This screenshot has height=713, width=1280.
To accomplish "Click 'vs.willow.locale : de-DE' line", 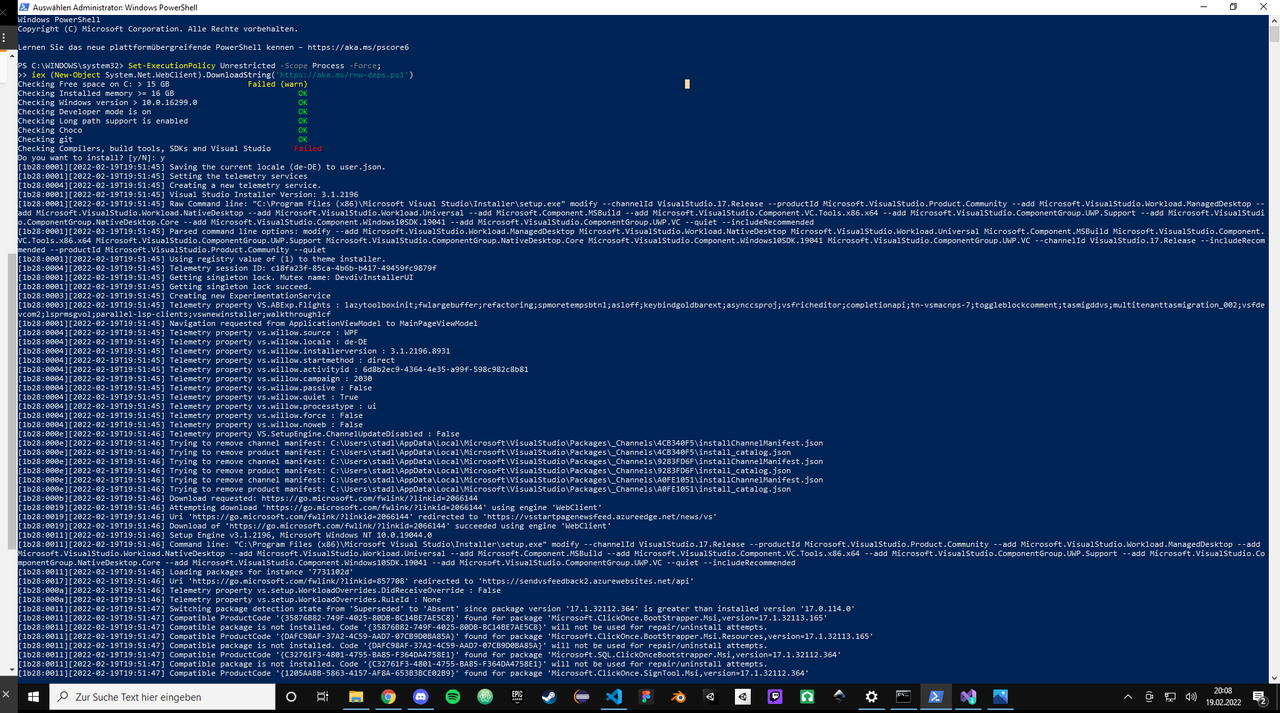I will tap(193, 342).
